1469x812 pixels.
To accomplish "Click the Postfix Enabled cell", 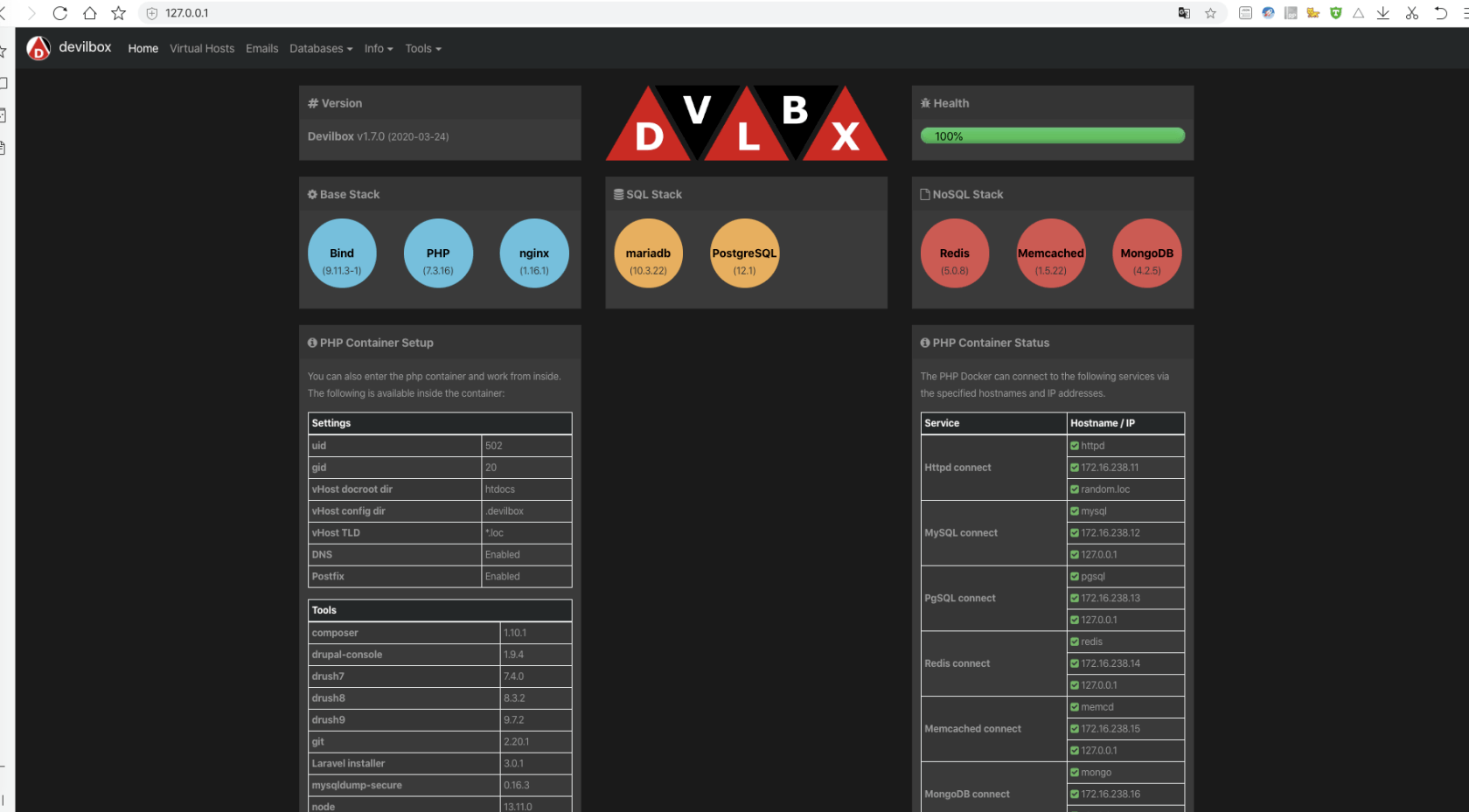I will pyautogui.click(x=527, y=577).
